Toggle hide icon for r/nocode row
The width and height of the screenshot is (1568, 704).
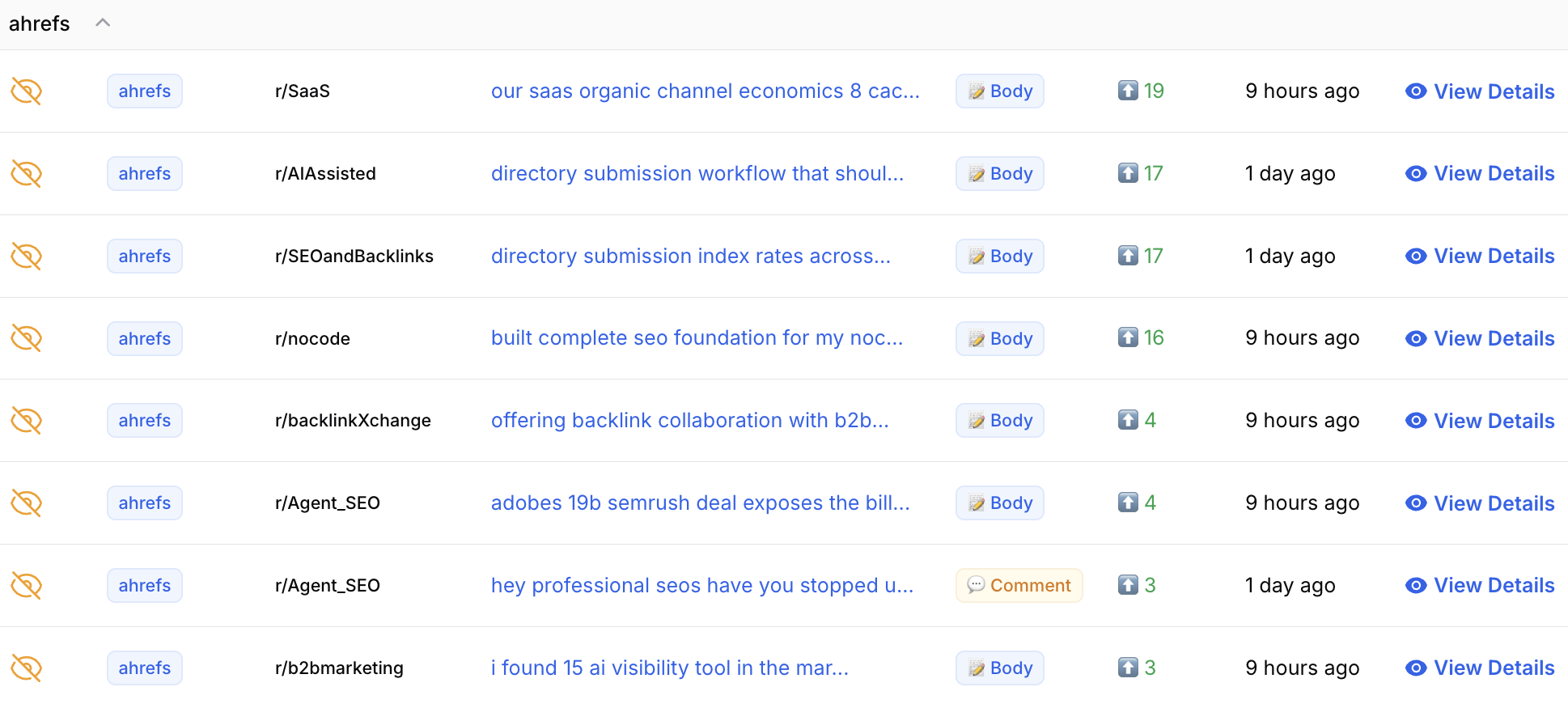(x=26, y=338)
